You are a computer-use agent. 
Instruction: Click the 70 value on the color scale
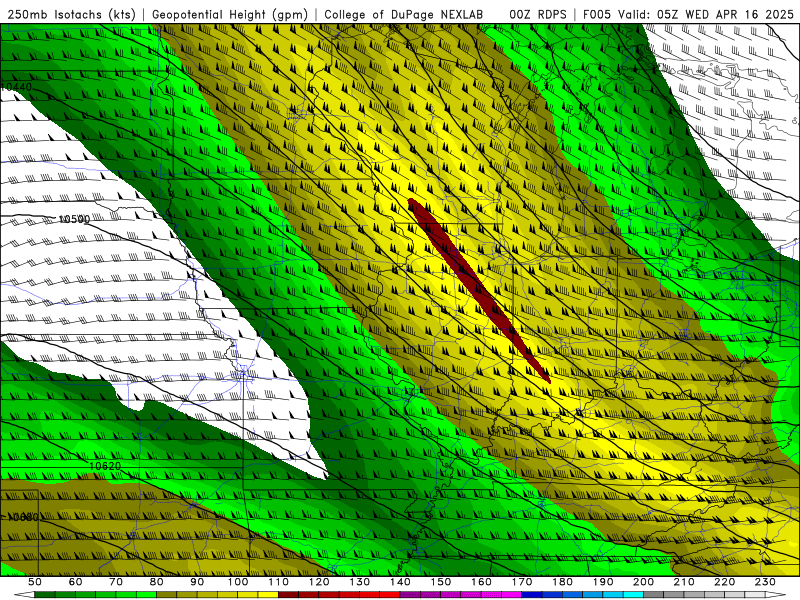(x=116, y=582)
